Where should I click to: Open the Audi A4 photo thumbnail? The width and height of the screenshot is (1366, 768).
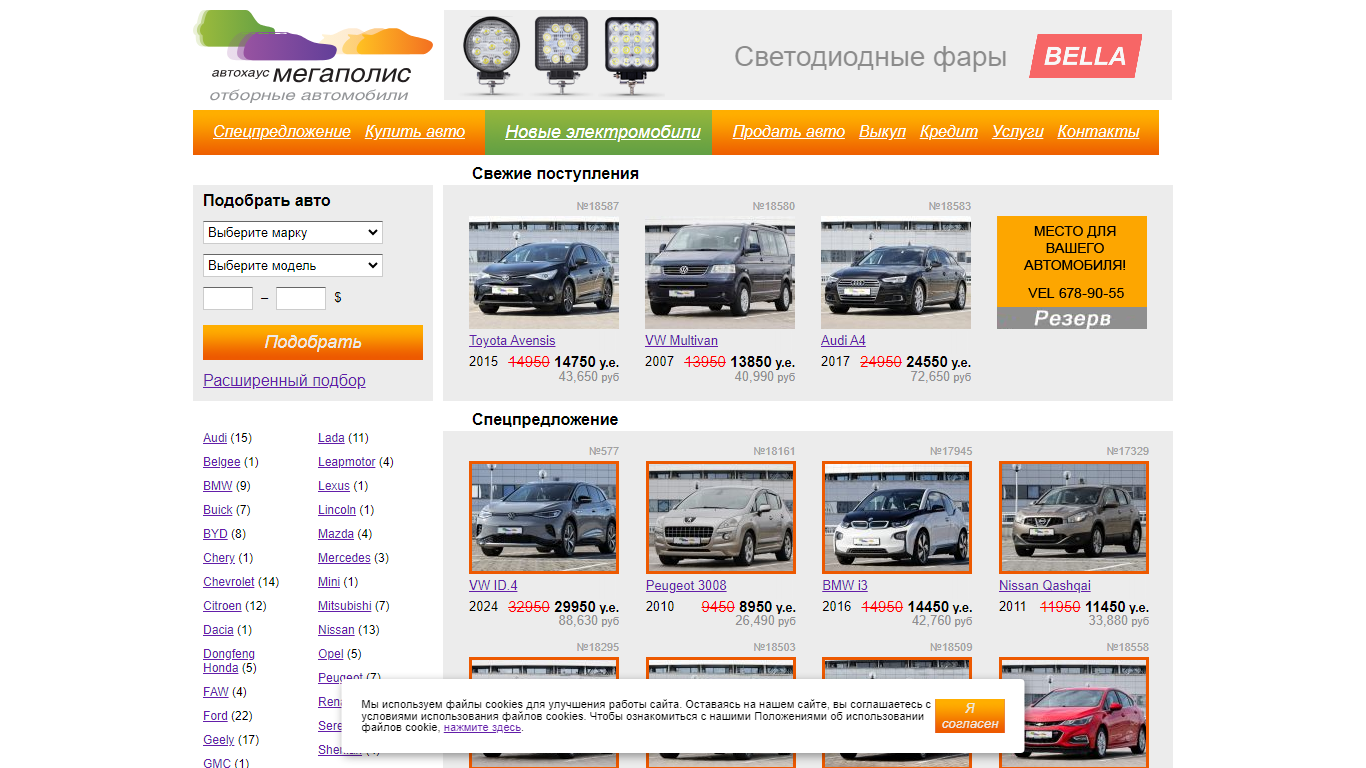coord(896,273)
